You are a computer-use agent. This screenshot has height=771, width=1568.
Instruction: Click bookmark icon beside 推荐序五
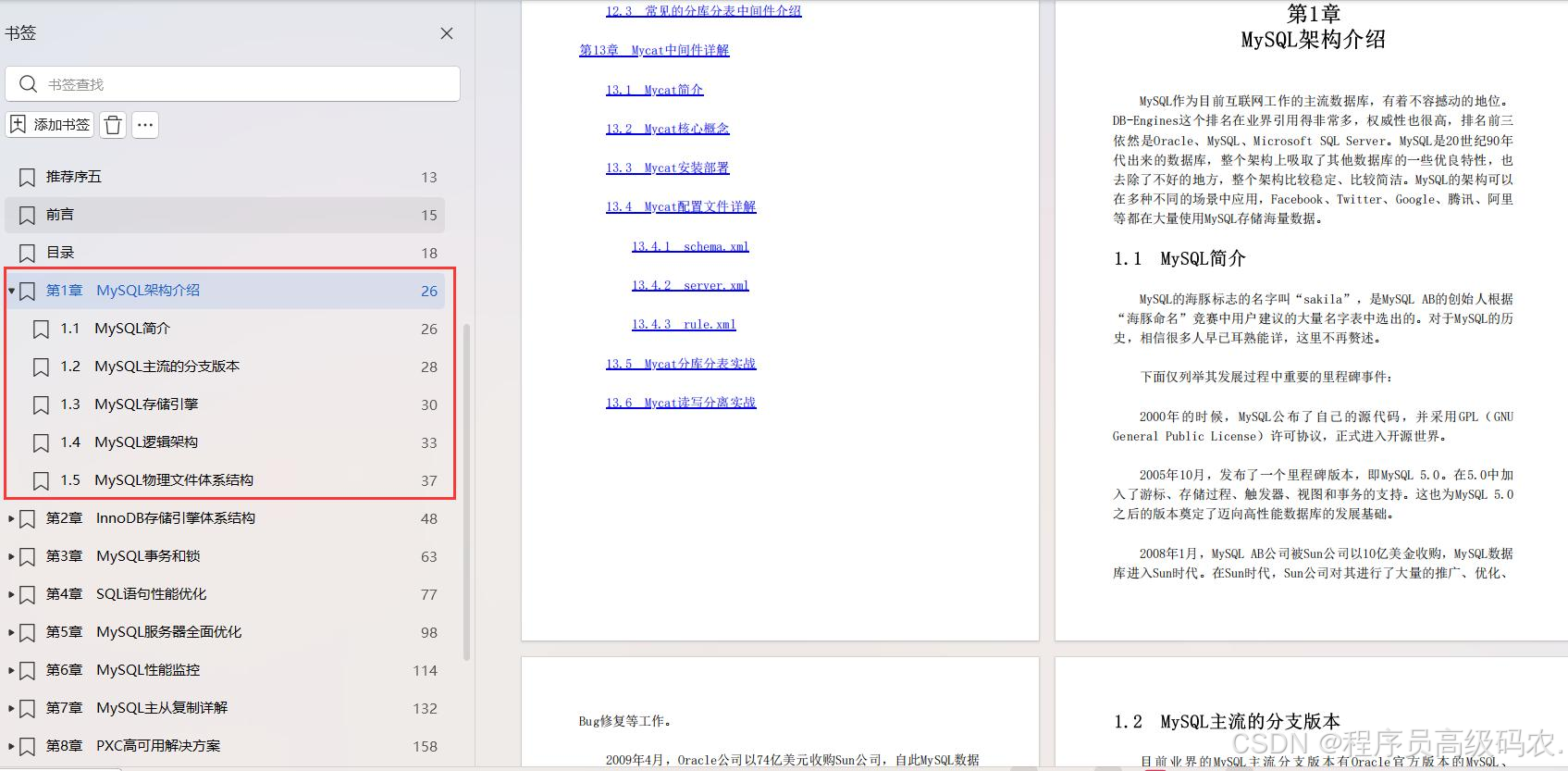28,177
